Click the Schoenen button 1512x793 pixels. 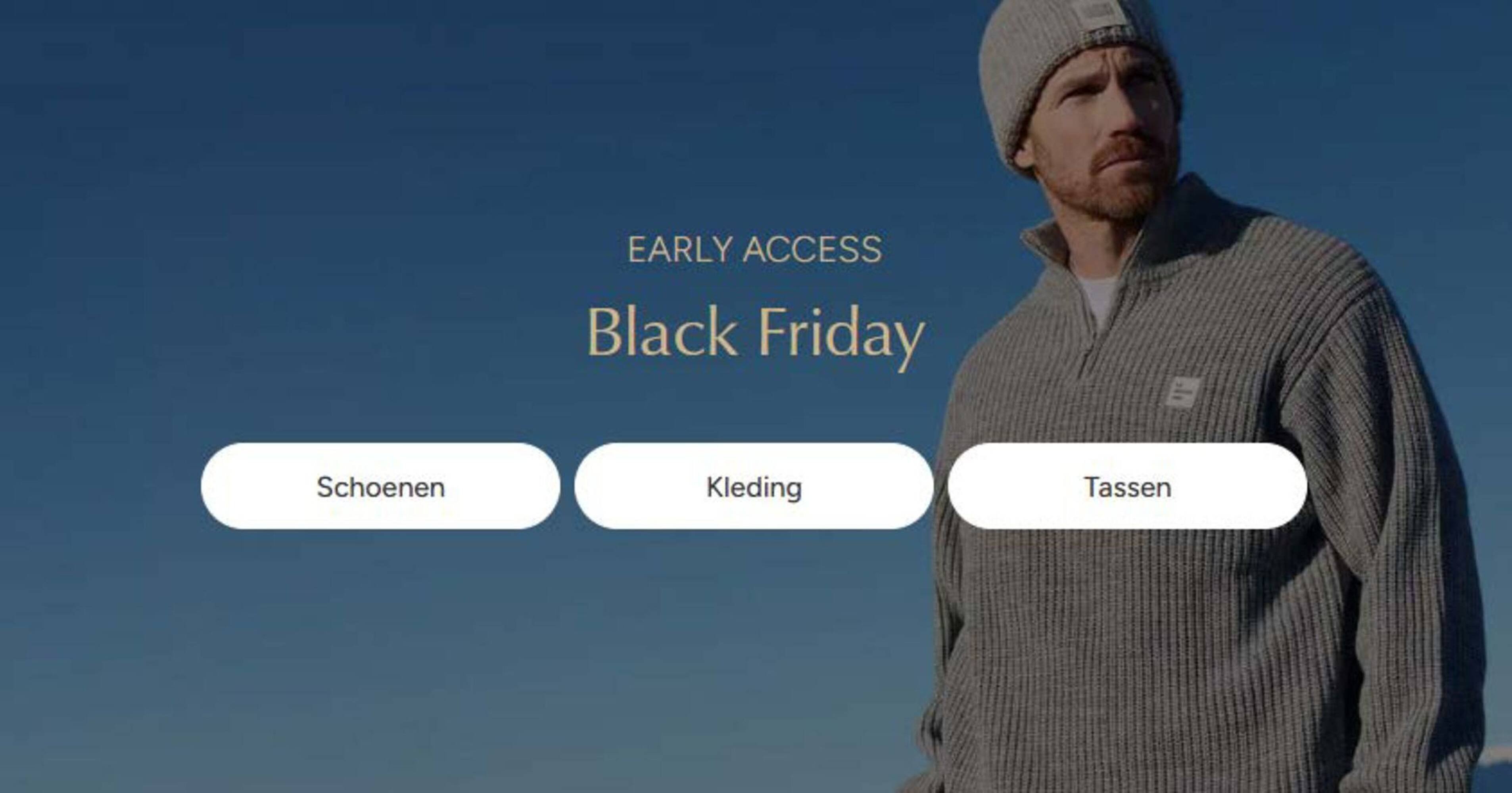point(380,486)
